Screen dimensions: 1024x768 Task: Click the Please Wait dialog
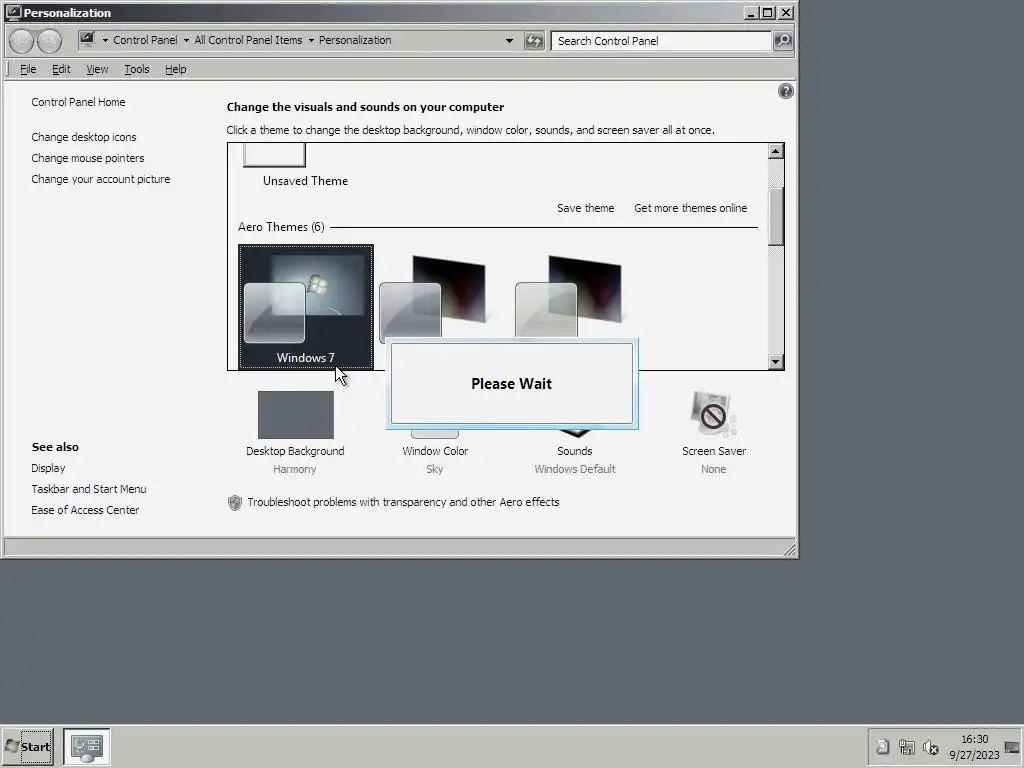(511, 383)
